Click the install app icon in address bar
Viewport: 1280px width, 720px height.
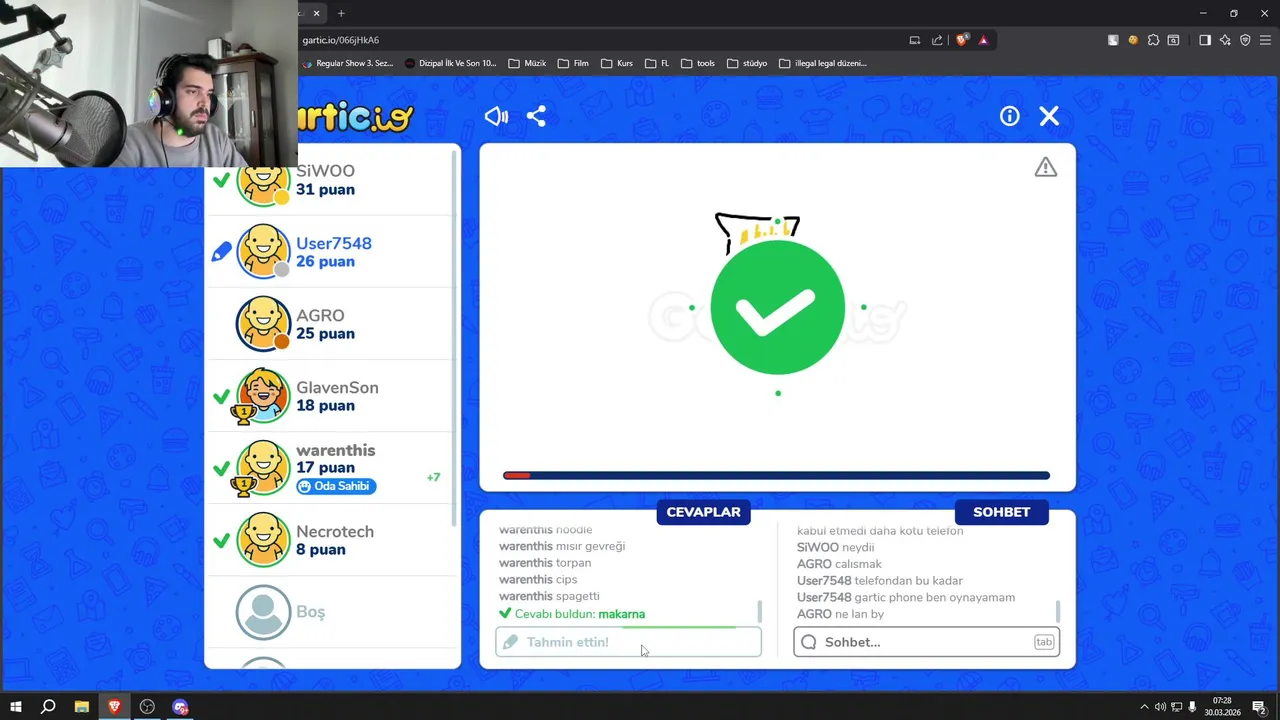(x=914, y=40)
